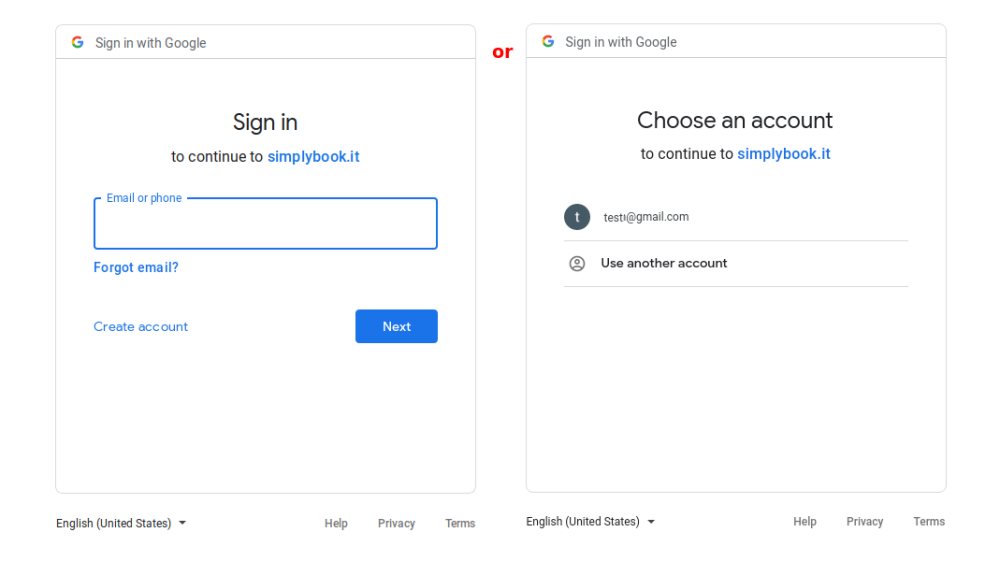Choose Use another account option
Image resolution: width=1000 pixels, height=561 pixels.
[664, 264]
